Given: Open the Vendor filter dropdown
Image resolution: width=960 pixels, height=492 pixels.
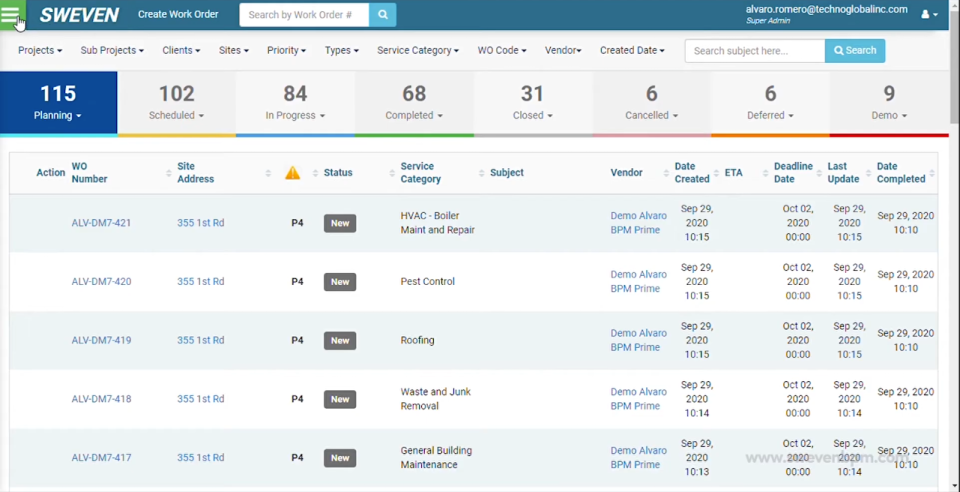Looking at the screenshot, I should click(563, 50).
